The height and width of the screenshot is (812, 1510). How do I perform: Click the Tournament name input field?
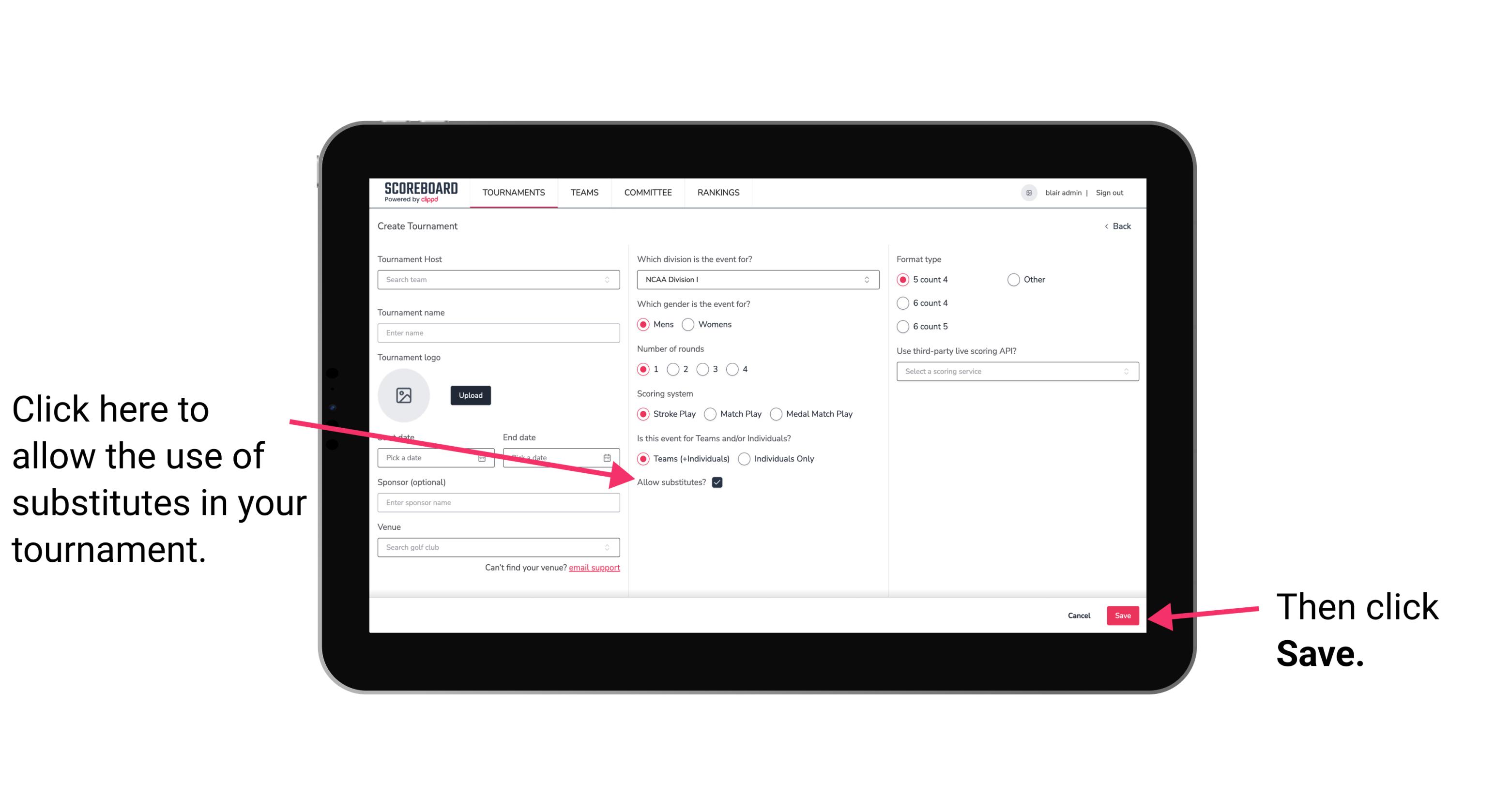click(x=498, y=332)
